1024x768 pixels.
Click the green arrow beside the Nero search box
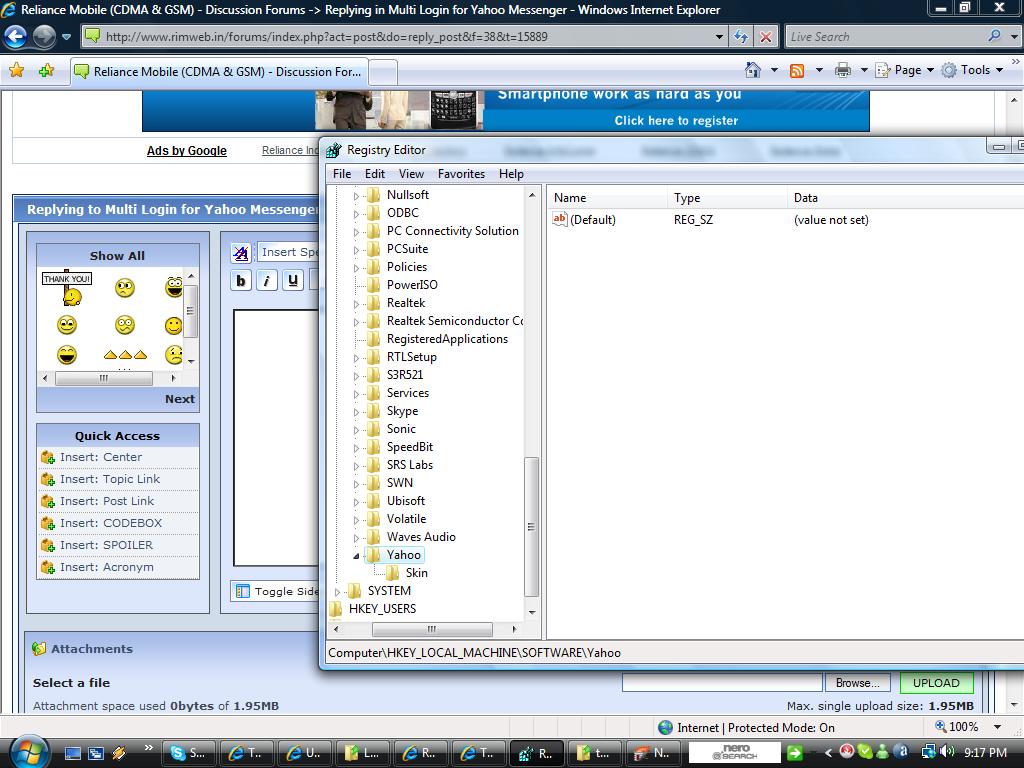point(794,753)
